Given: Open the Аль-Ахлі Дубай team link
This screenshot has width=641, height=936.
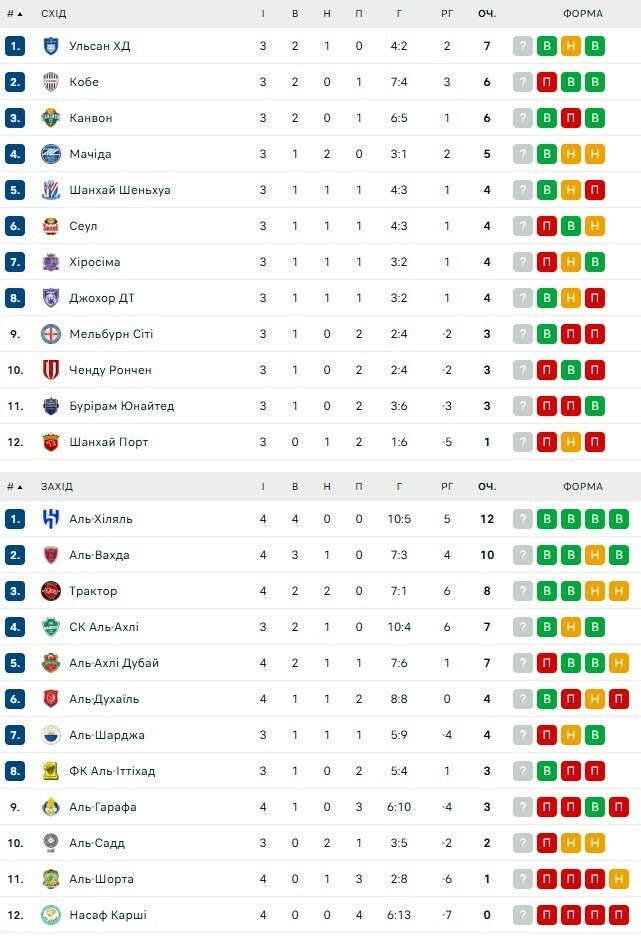Looking at the screenshot, I should 114,663.
